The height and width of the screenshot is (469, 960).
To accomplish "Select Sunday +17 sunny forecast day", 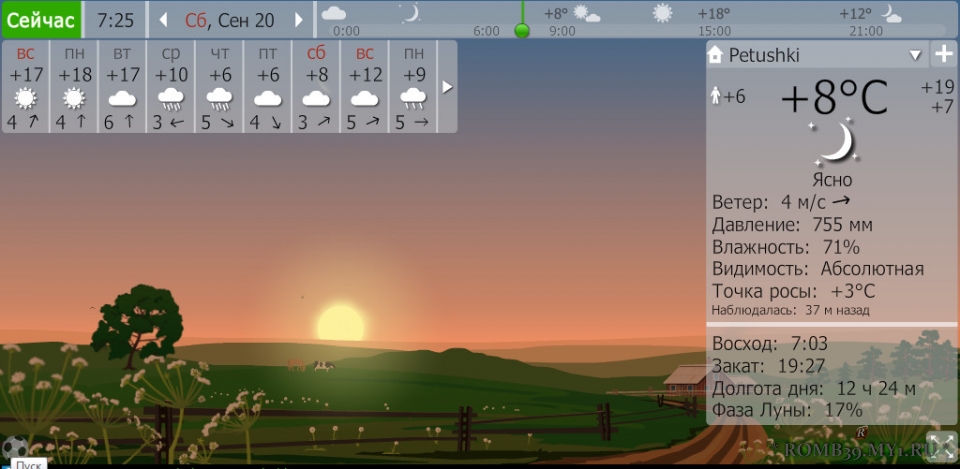I will 25,87.
